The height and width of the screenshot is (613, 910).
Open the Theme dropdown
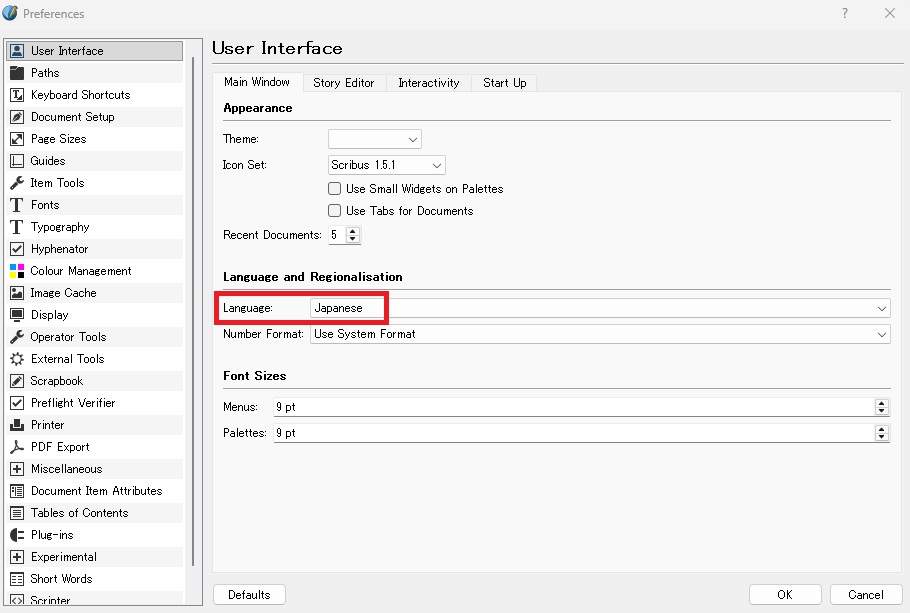[374, 139]
